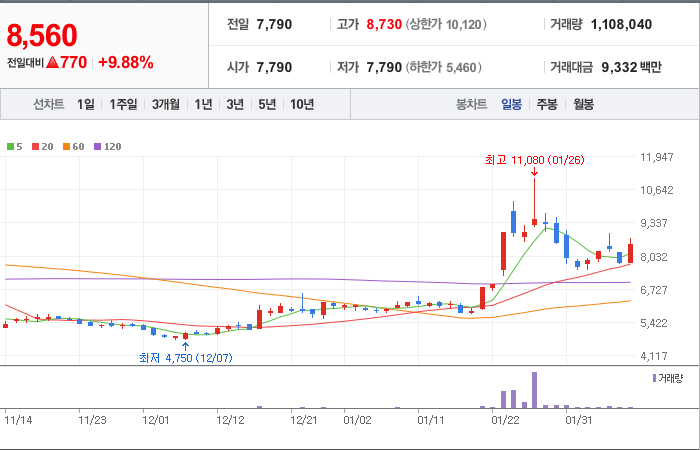Screen dimensions: 700x450
Task: Switch to 월봉 monthly candles
Action: tap(583, 104)
